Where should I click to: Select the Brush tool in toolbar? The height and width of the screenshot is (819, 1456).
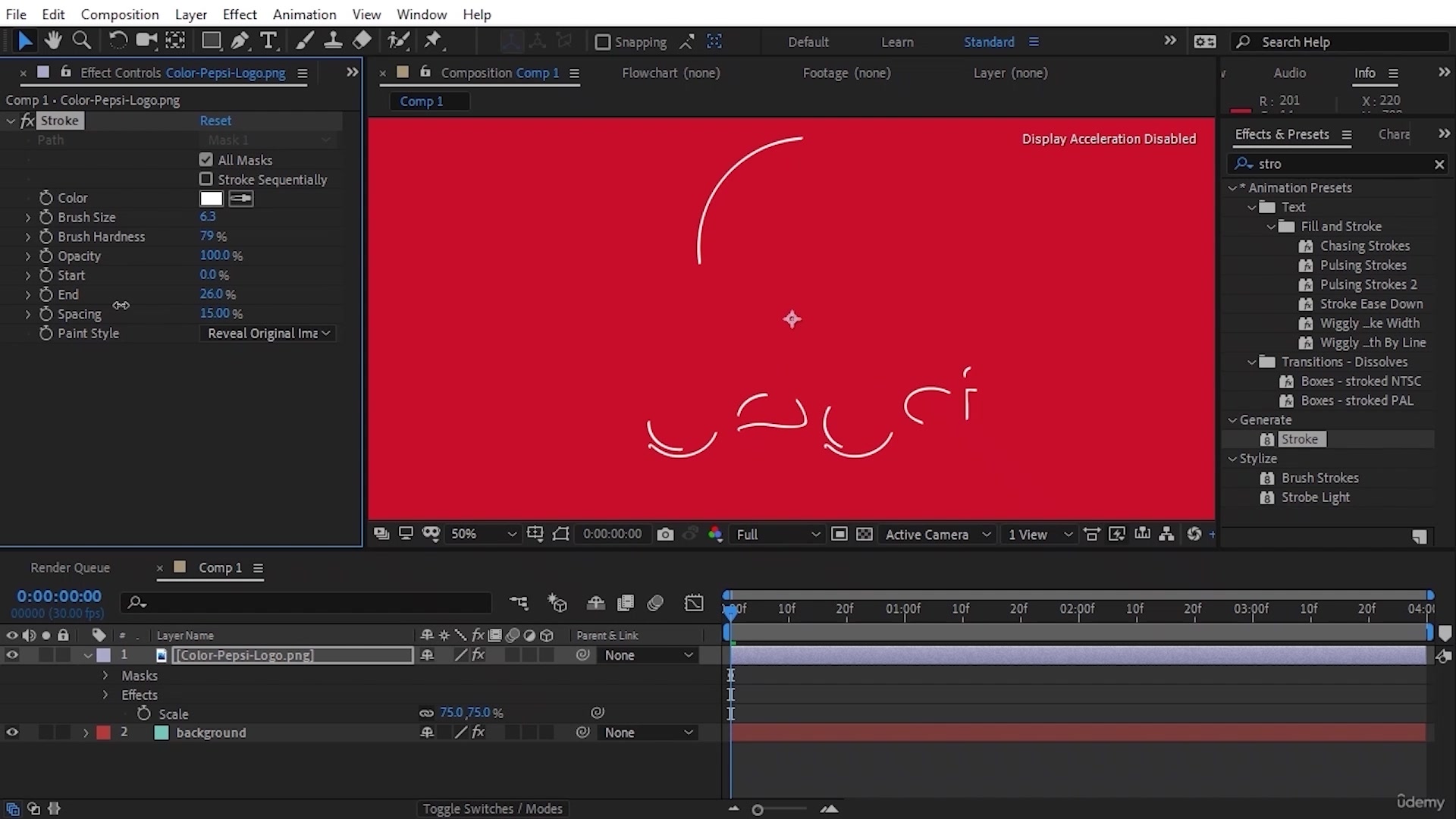[305, 41]
